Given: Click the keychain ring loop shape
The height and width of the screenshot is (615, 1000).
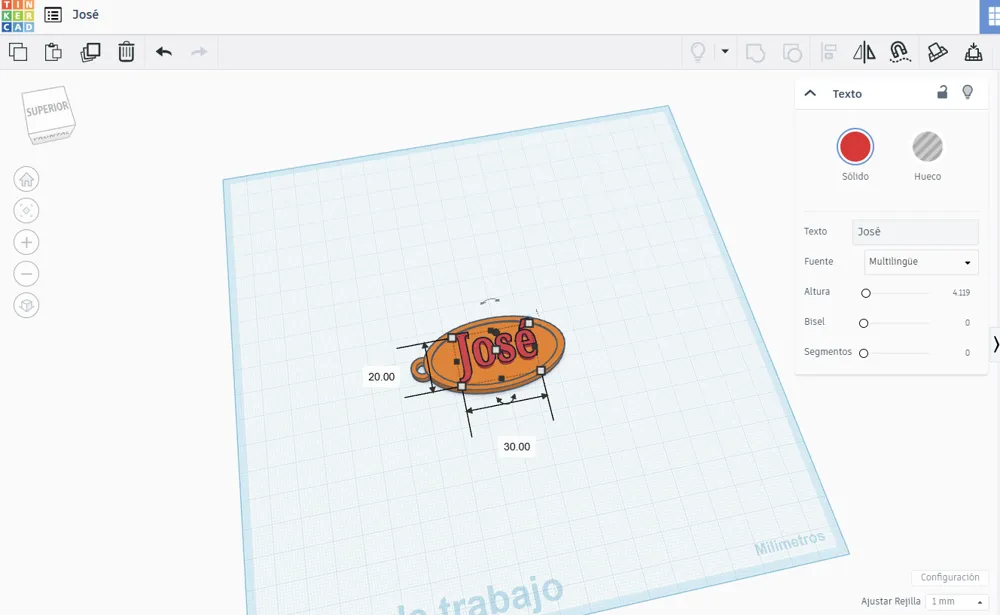Looking at the screenshot, I should [420, 368].
